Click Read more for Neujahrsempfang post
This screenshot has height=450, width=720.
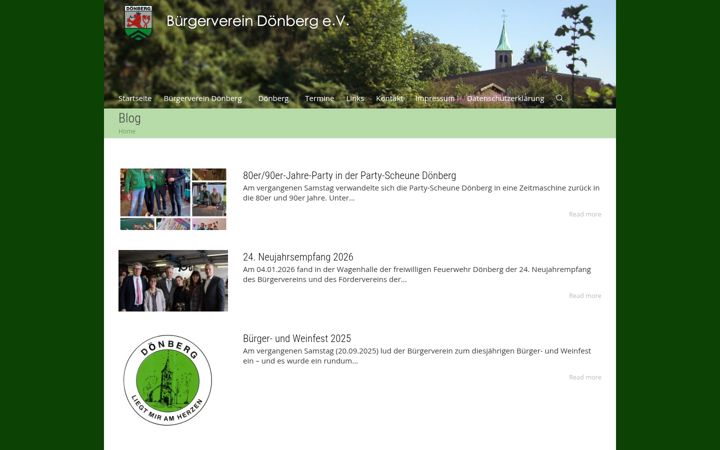(x=585, y=296)
